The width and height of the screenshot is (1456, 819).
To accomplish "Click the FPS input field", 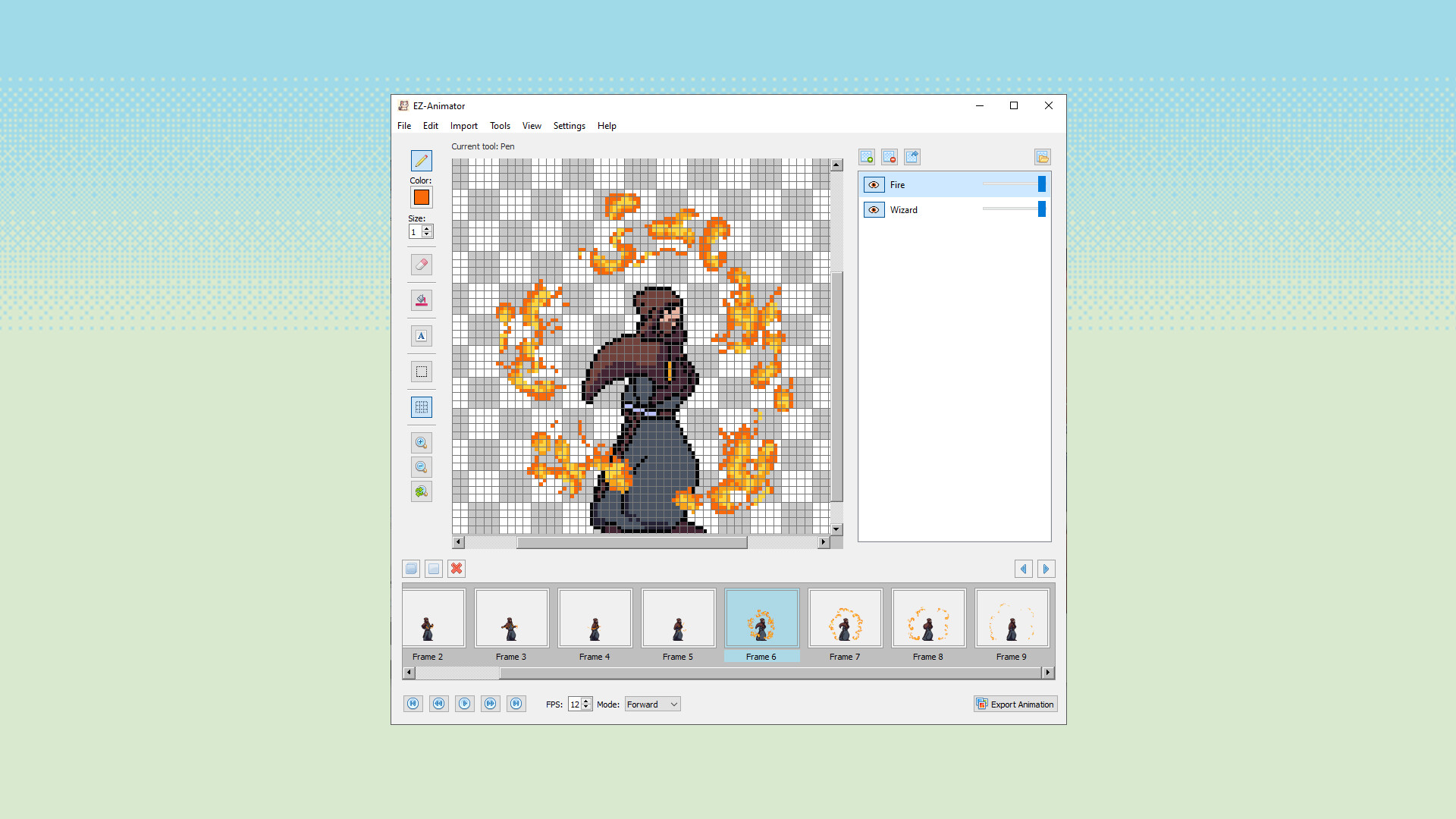I will [575, 704].
